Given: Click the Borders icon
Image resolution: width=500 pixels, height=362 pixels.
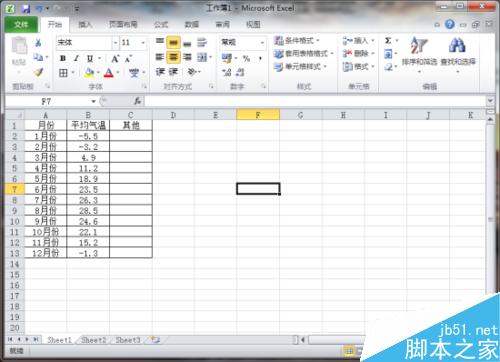Looking at the screenshot, I should [x=63, y=73].
